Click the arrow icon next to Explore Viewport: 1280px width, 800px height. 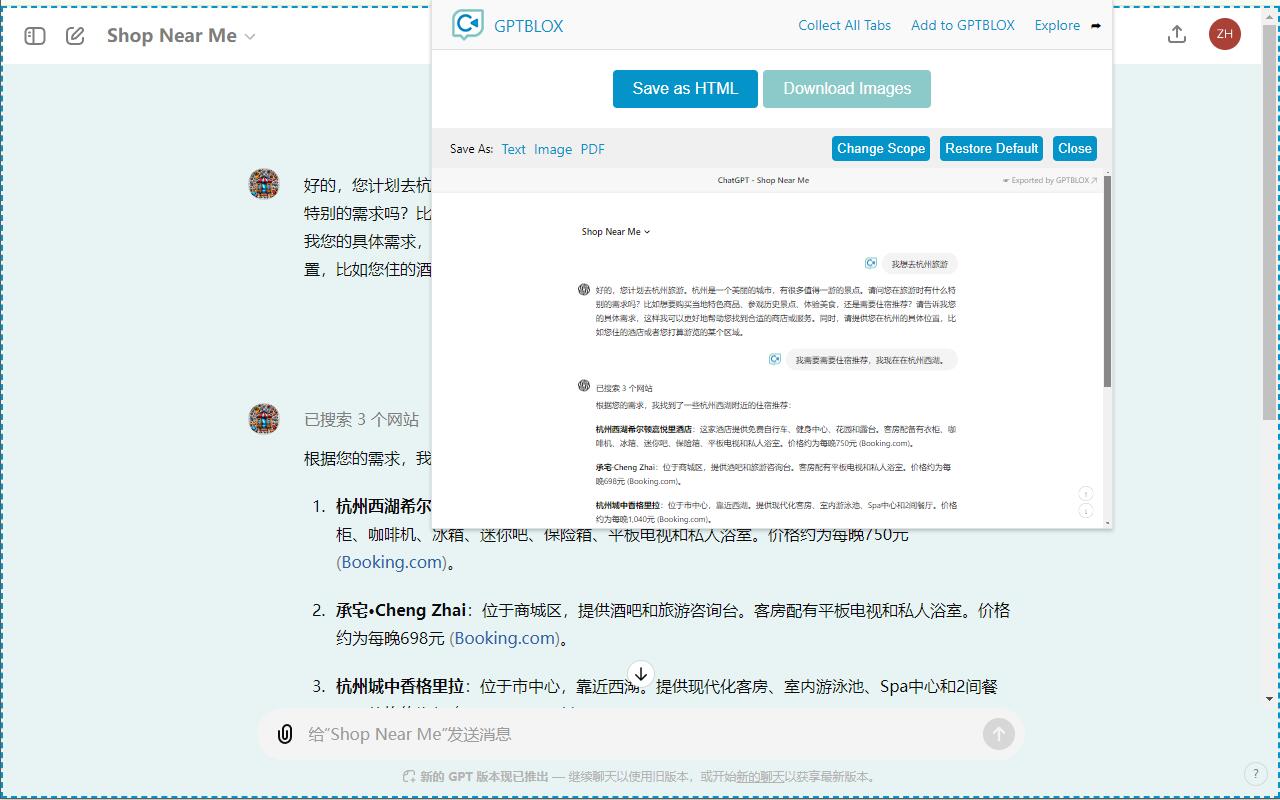[x=1096, y=26]
